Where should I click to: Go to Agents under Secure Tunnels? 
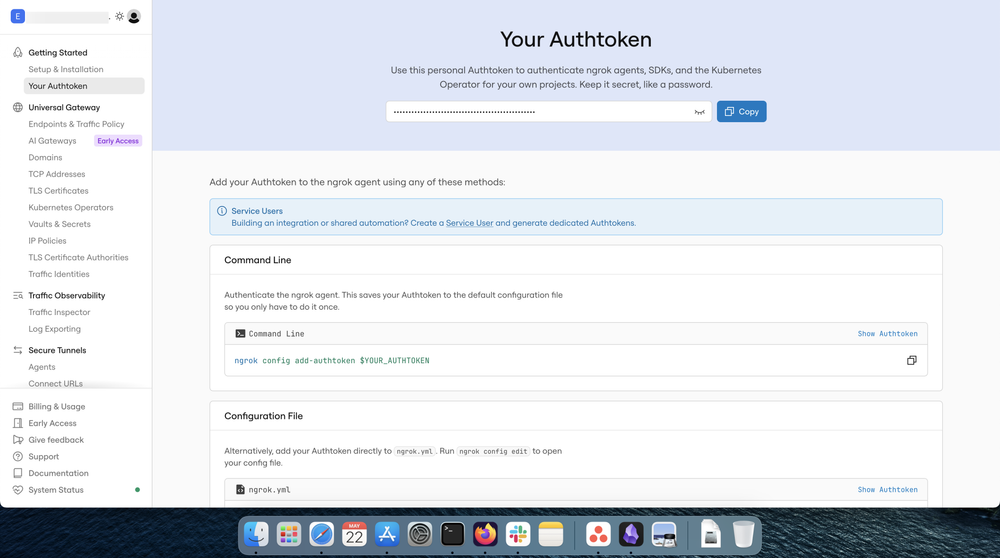point(41,367)
